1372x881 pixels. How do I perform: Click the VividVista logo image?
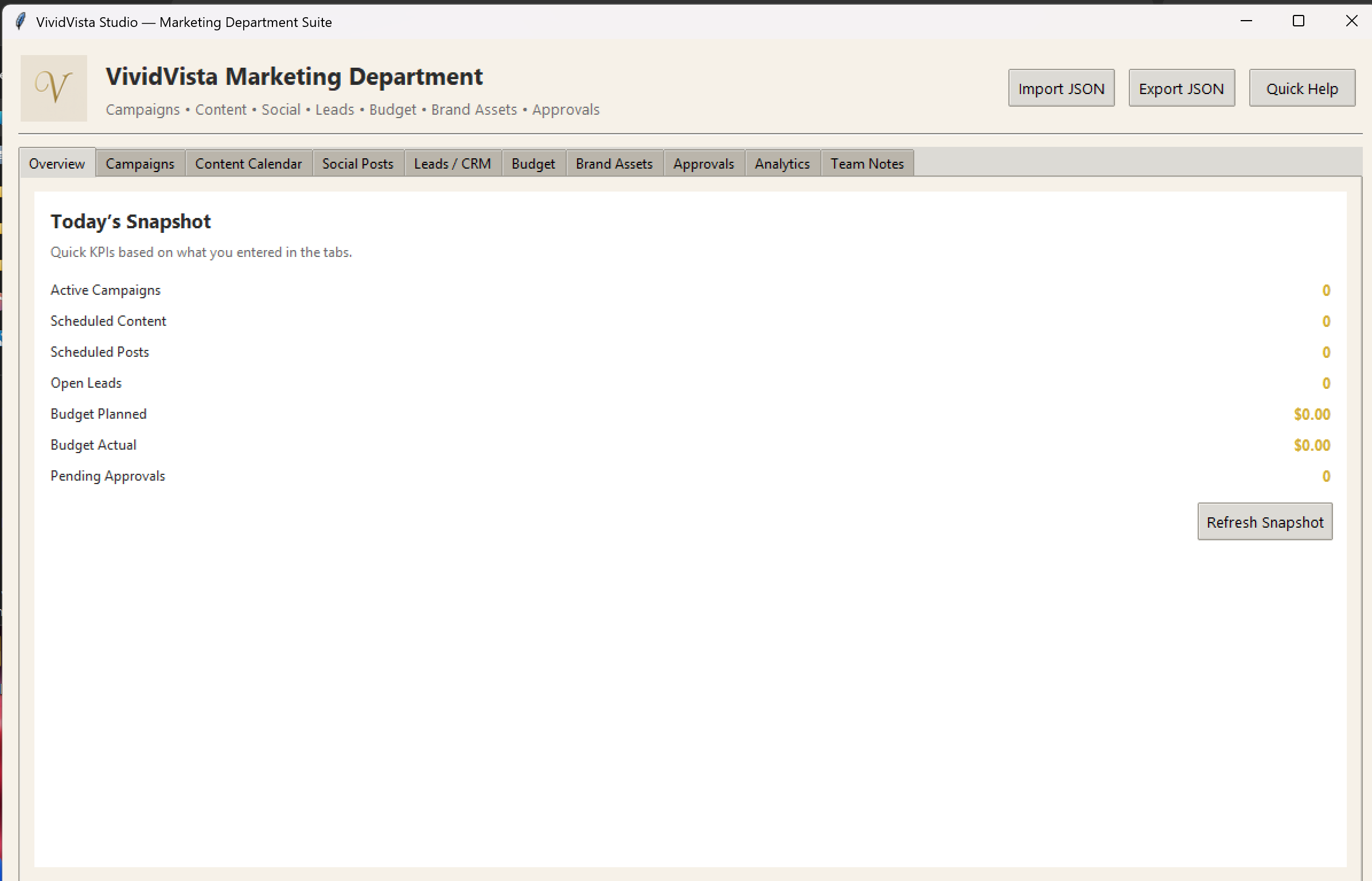tap(53, 88)
